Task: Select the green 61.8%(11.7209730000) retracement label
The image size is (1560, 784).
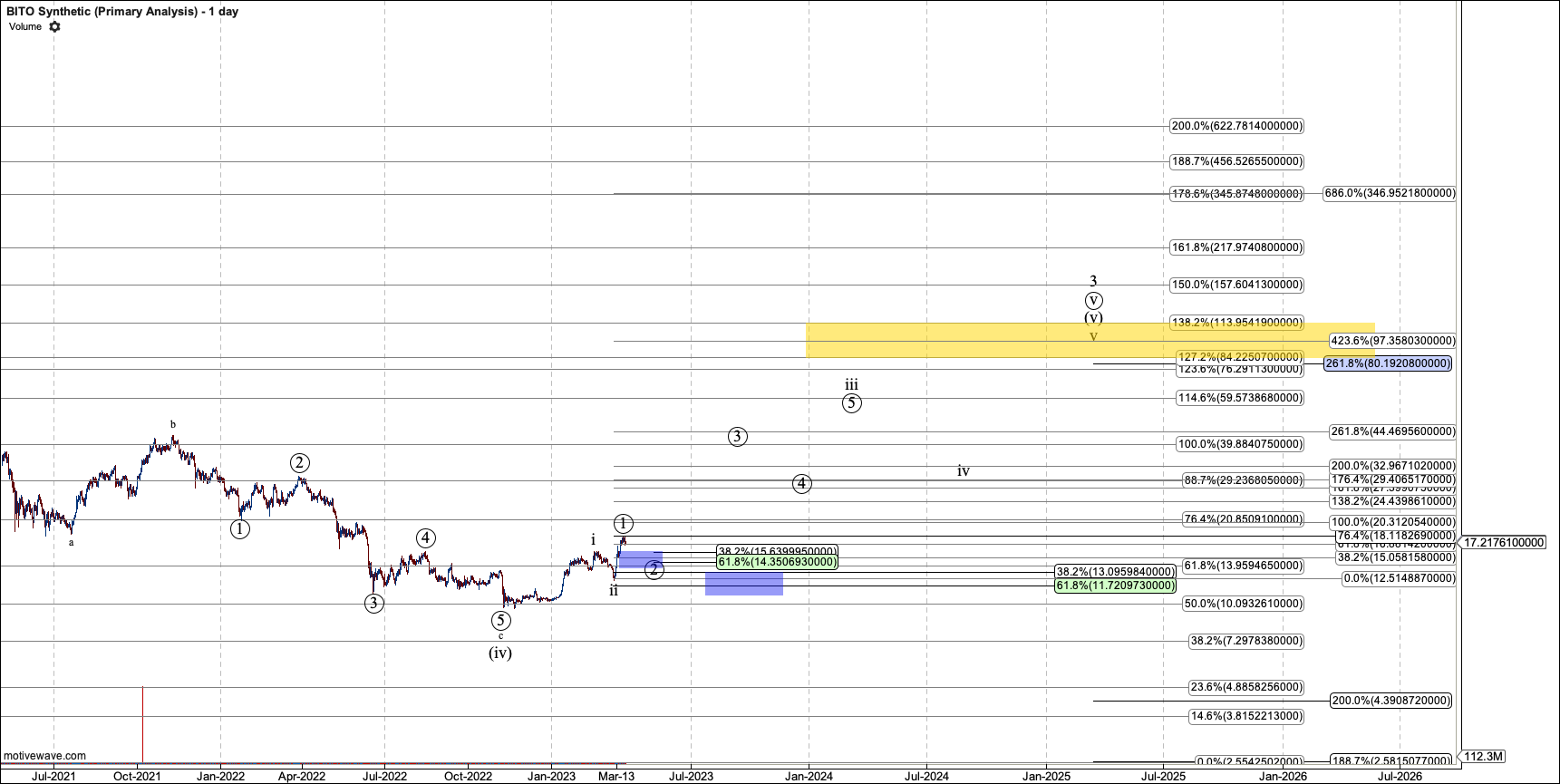Action: 1116,586
